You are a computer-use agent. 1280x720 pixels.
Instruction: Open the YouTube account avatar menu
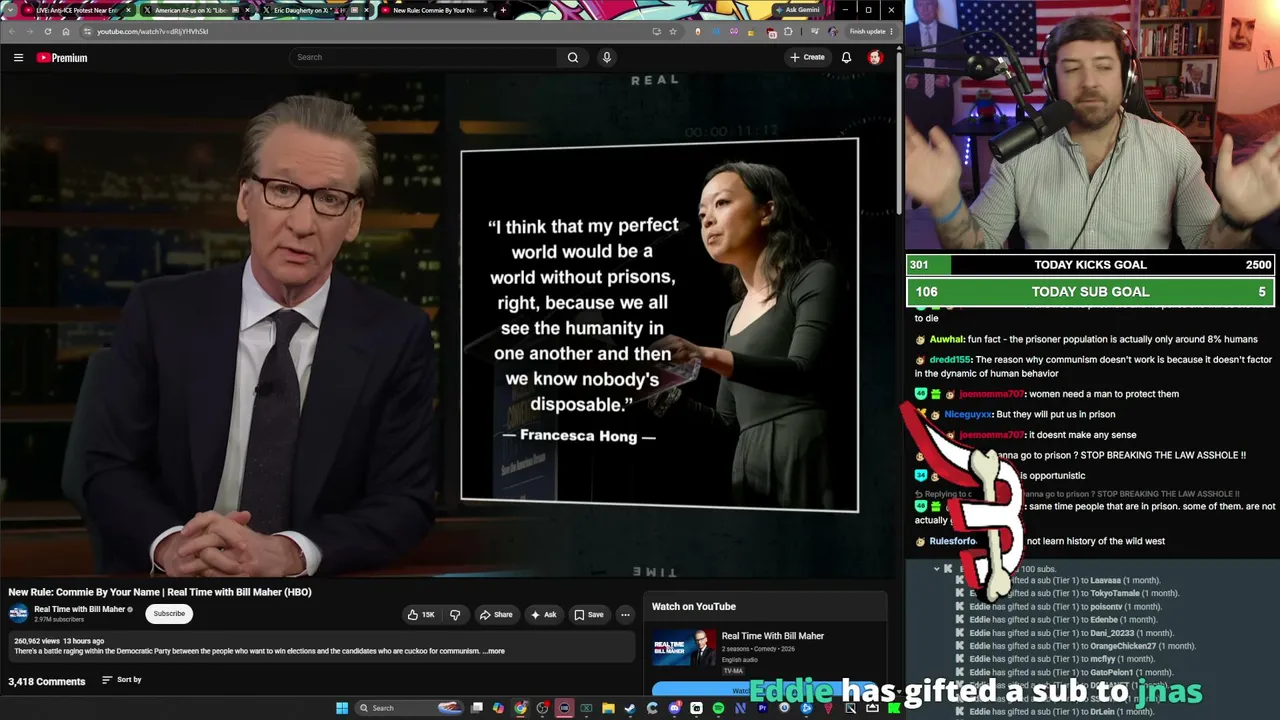click(875, 57)
